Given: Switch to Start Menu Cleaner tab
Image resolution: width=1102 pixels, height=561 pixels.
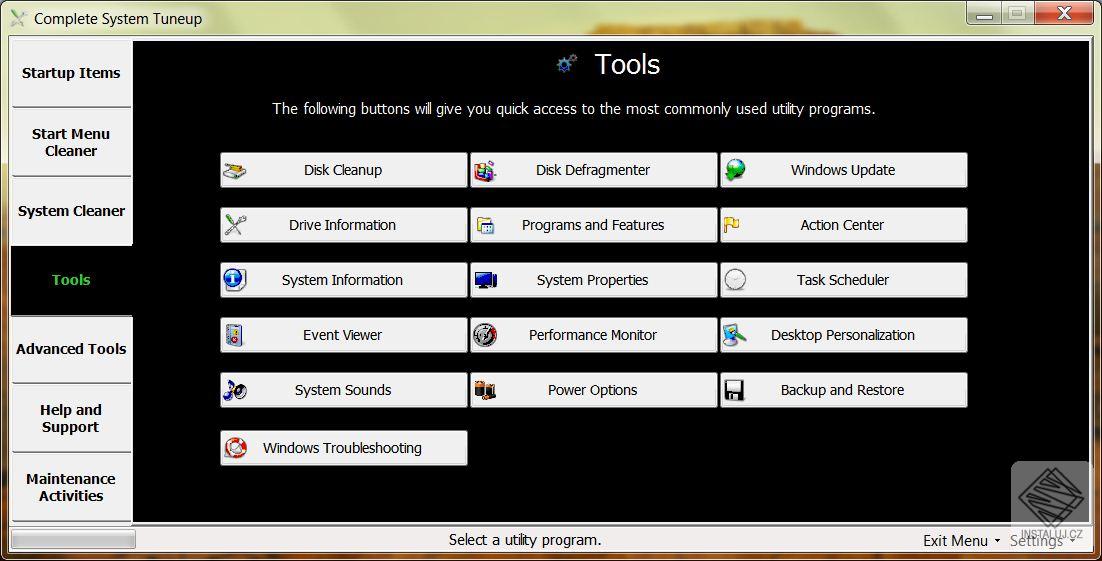Looking at the screenshot, I should (71, 142).
